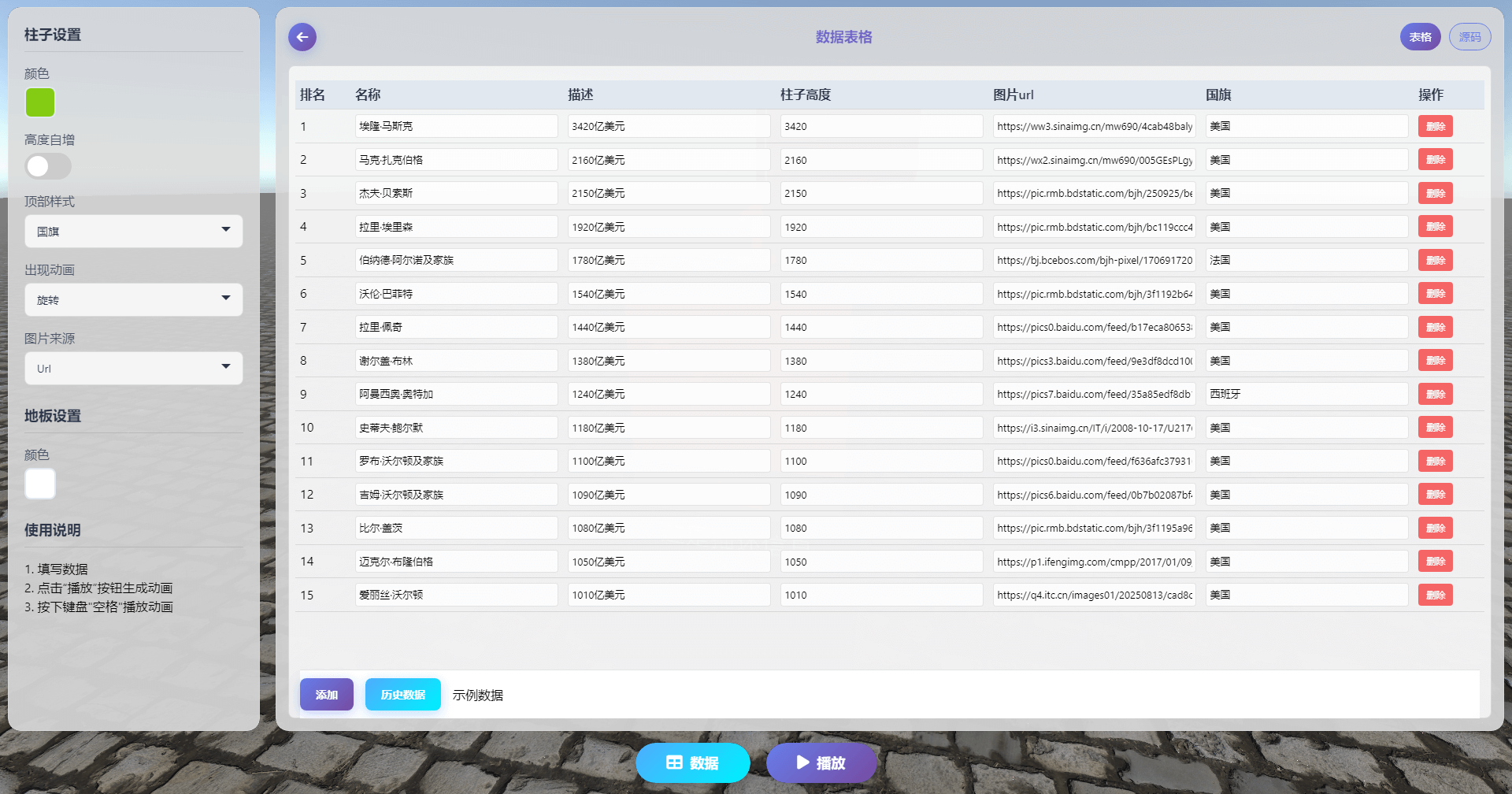Click the name field for 马克·扎克伯格
The image size is (1512, 794).
pyautogui.click(x=456, y=160)
